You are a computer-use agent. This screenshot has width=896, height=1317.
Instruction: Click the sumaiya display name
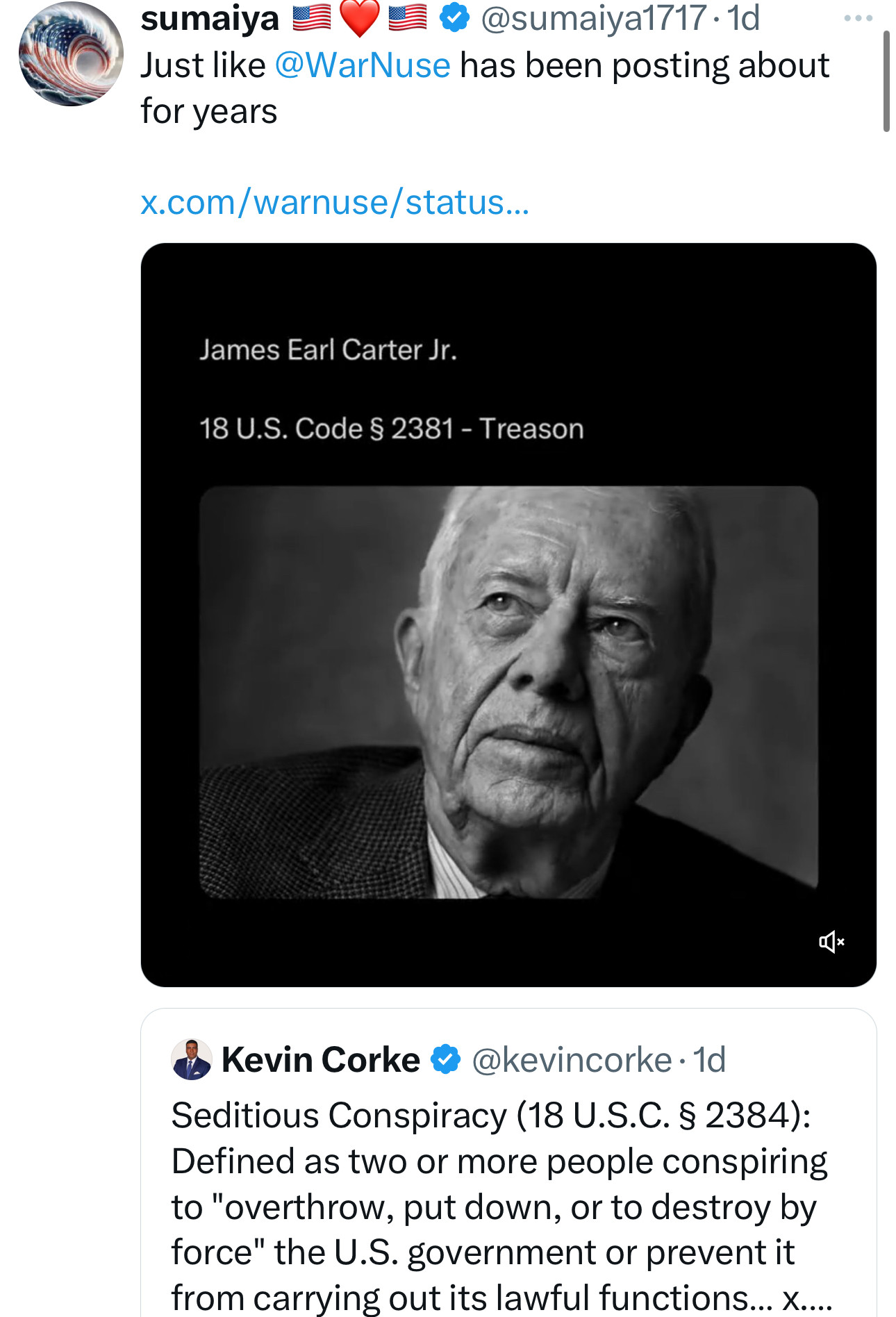pos(210,18)
